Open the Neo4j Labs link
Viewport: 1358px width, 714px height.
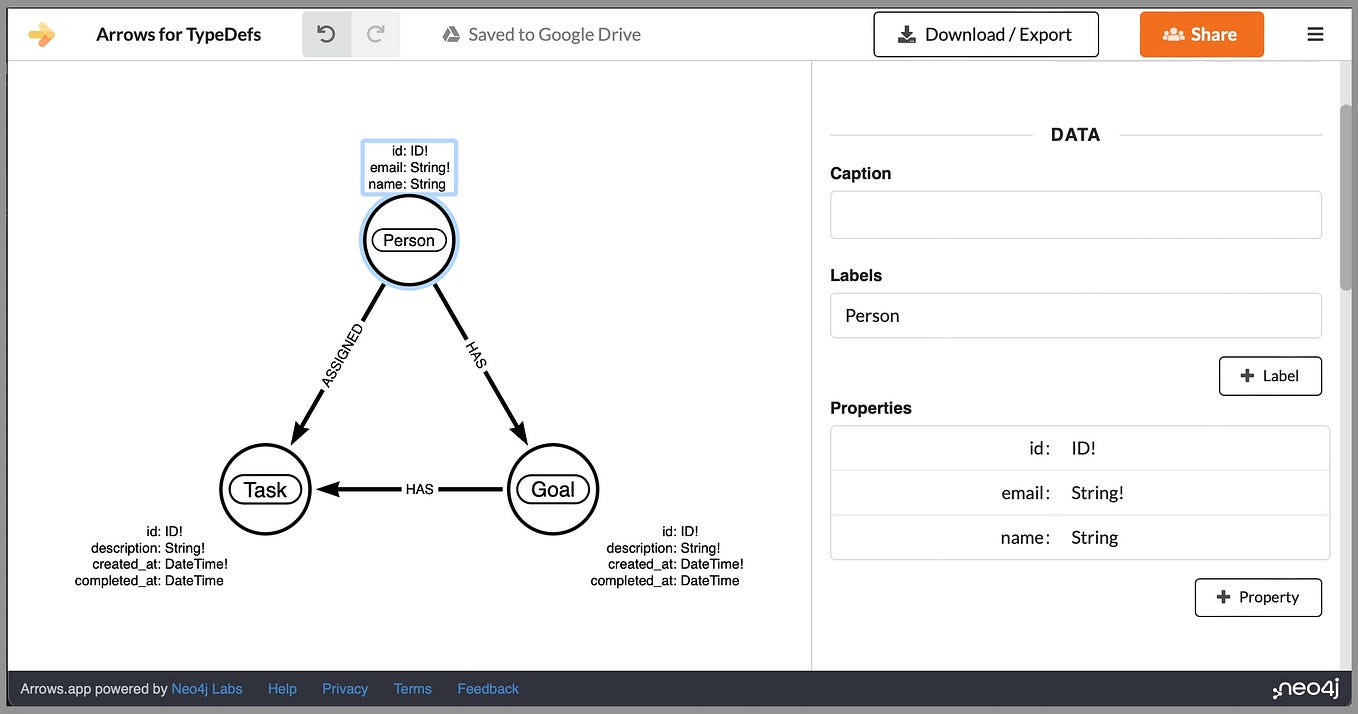click(x=207, y=688)
